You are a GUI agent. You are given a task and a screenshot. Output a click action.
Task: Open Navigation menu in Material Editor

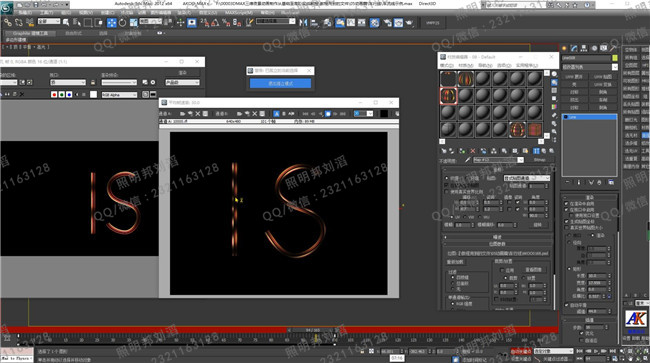(x=485, y=65)
